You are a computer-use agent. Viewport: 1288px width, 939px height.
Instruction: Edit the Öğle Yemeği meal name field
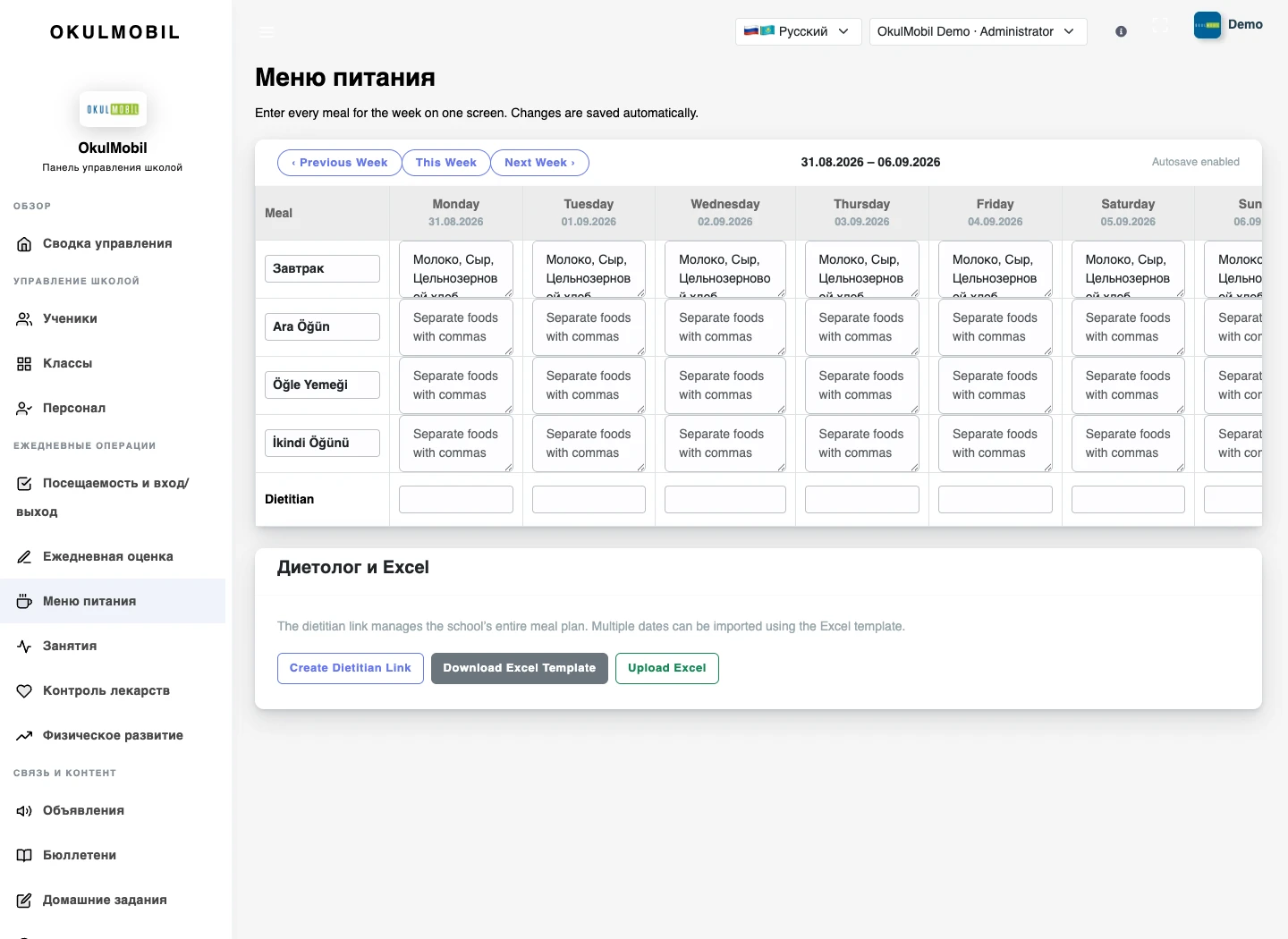coord(322,385)
